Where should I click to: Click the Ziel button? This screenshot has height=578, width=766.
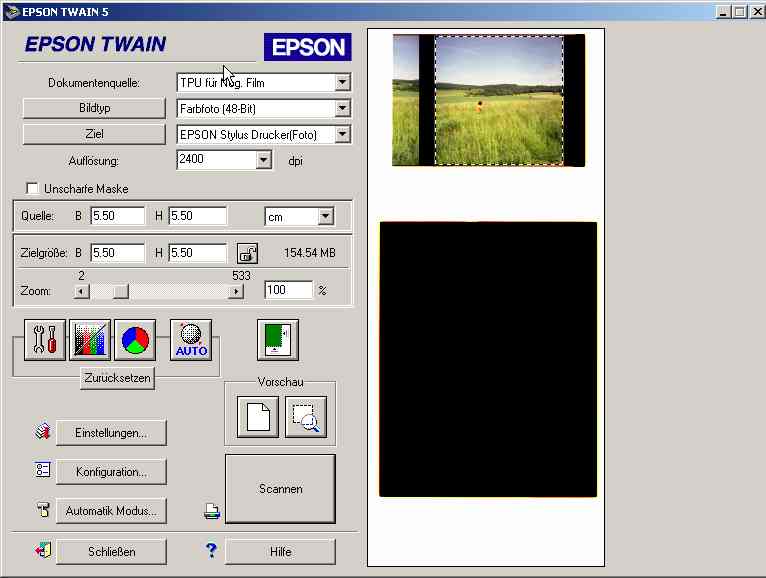tap(94, 134)
